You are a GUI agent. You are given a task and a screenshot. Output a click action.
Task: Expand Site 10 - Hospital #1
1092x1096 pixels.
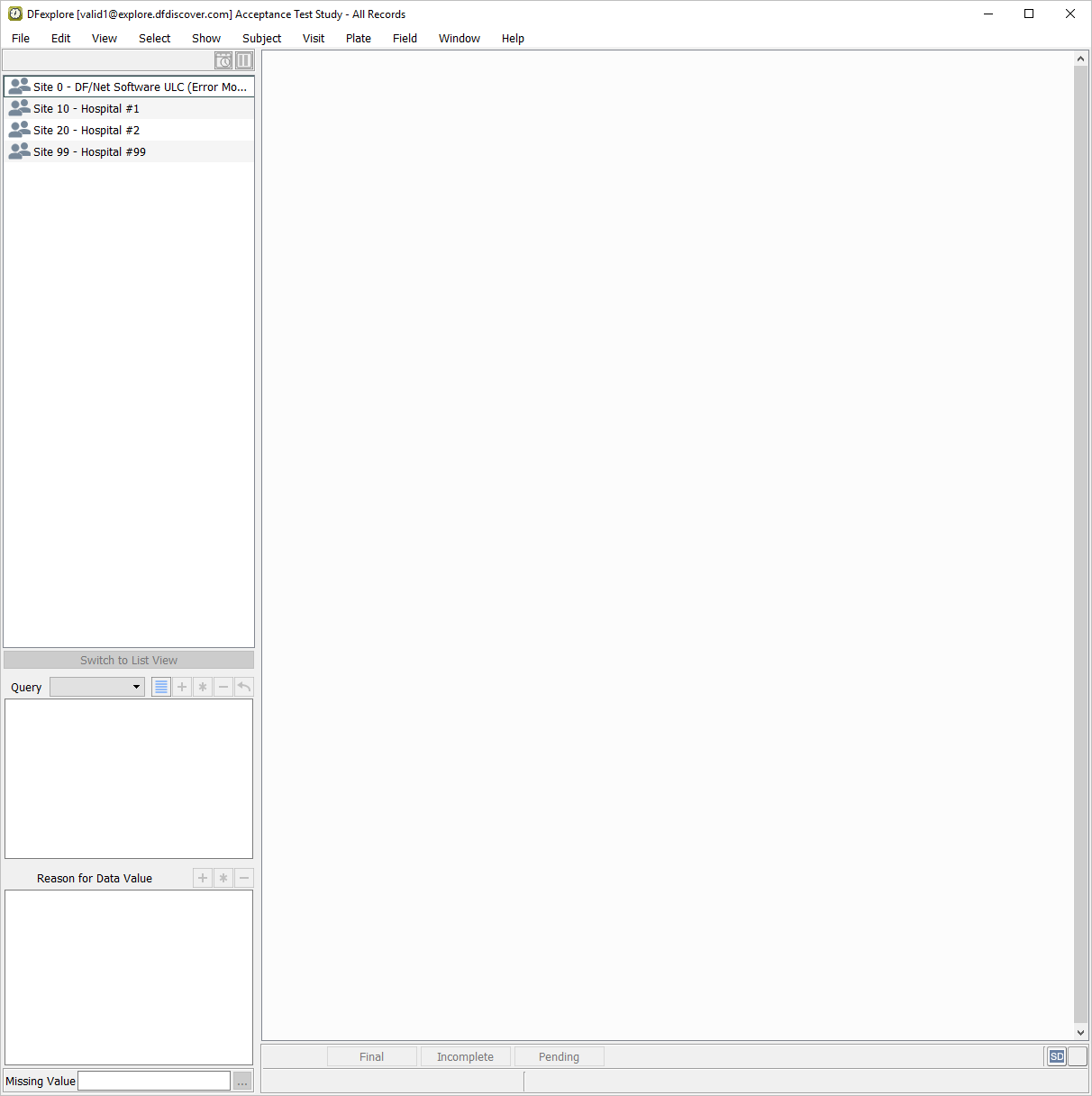pos(86,109)
